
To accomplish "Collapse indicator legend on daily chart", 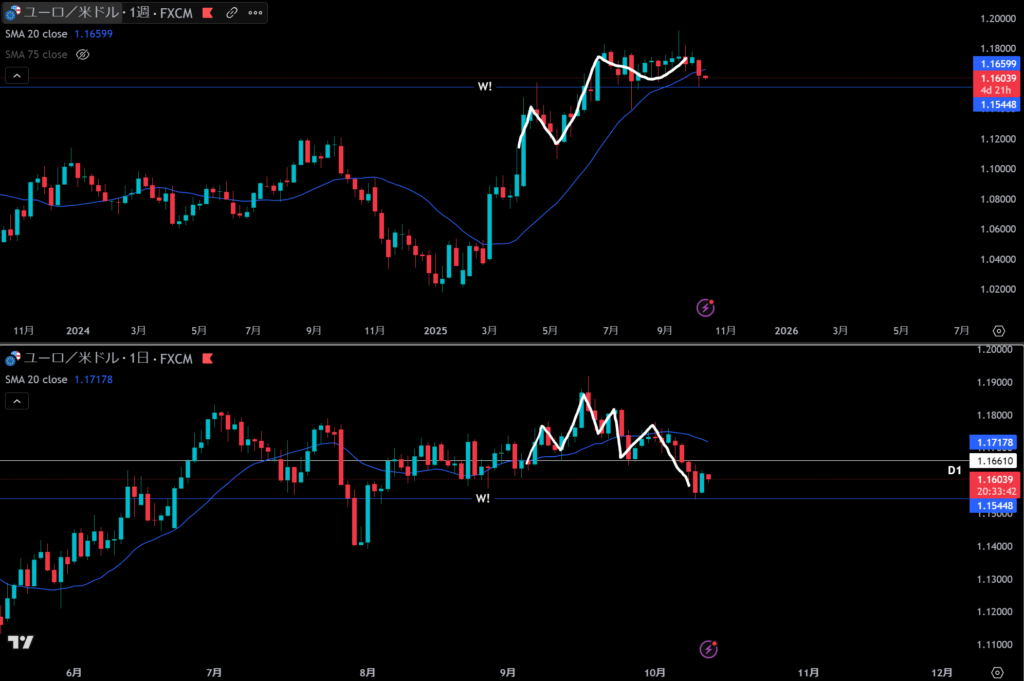I will pos(17,400).
